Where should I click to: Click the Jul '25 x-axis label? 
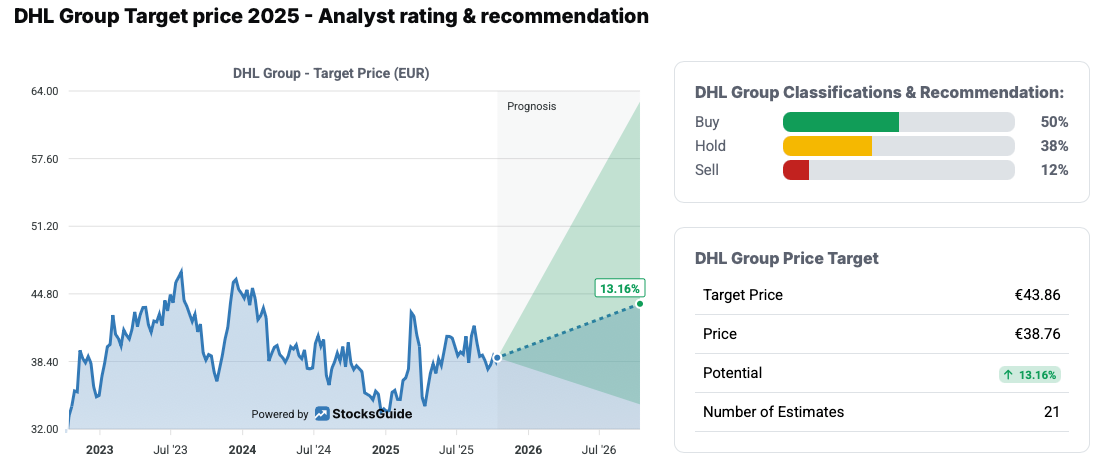tap(457, 450)
